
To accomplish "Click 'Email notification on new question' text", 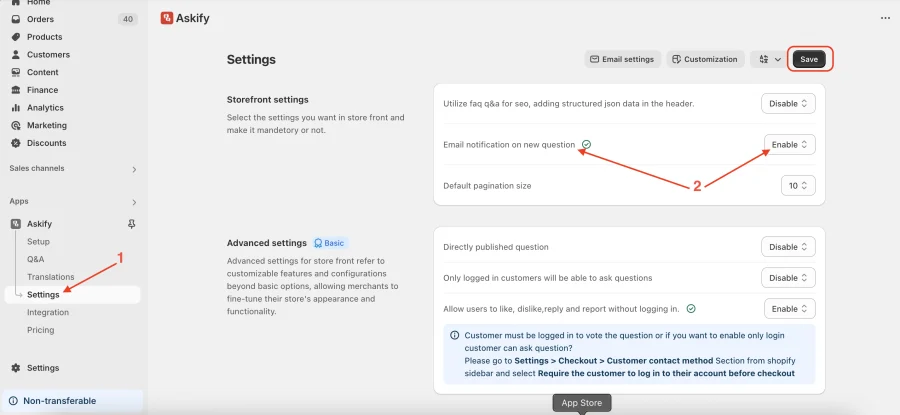I will (x=509, y=145).
